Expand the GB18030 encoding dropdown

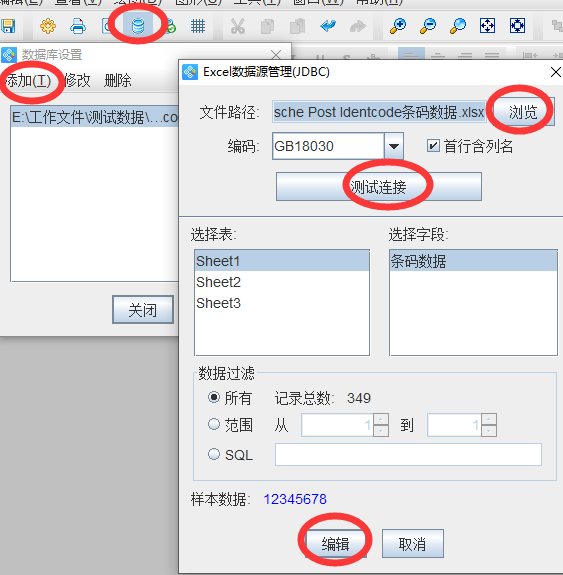[x=394, y=146]
